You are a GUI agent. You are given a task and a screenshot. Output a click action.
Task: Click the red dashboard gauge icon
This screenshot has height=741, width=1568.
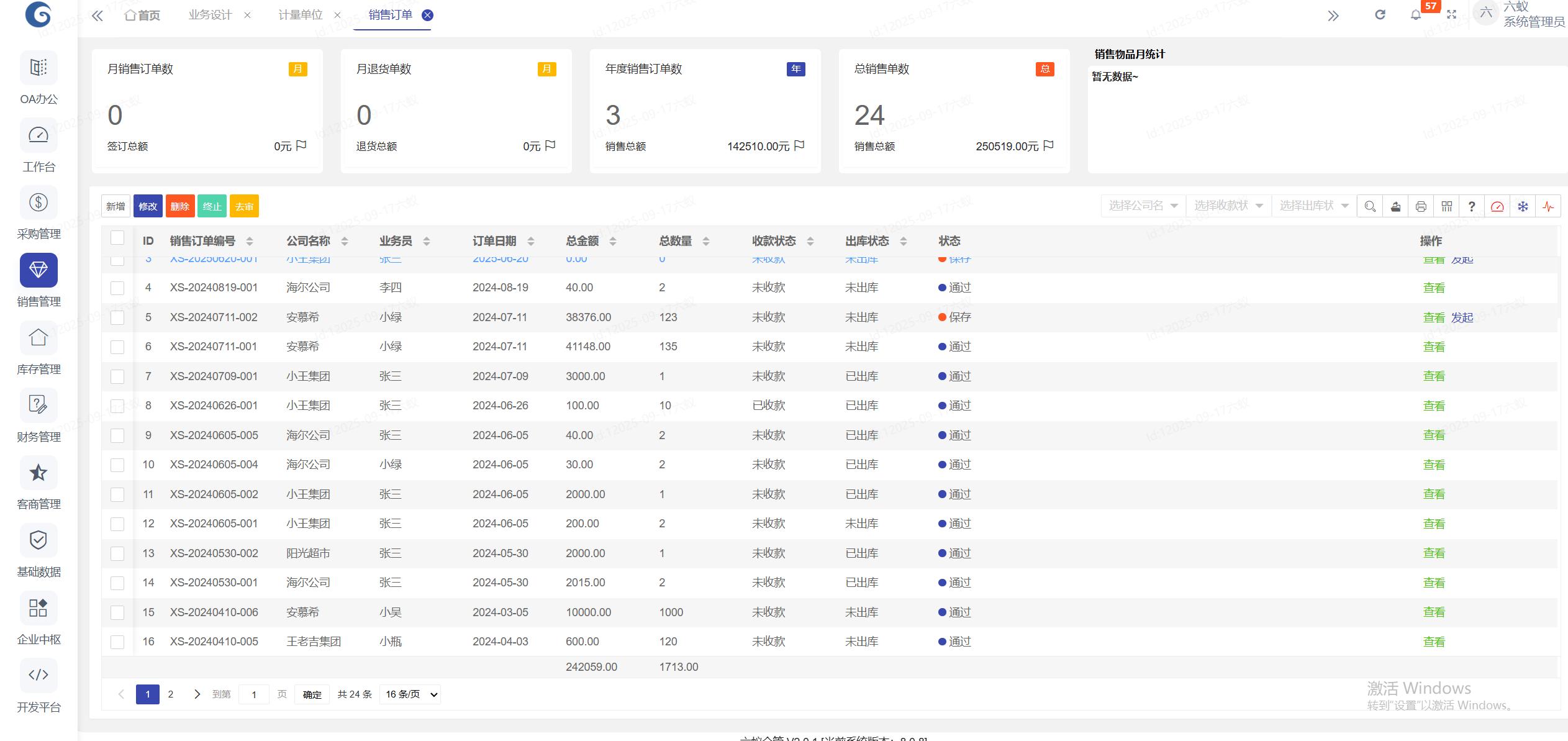point(1497,206)
